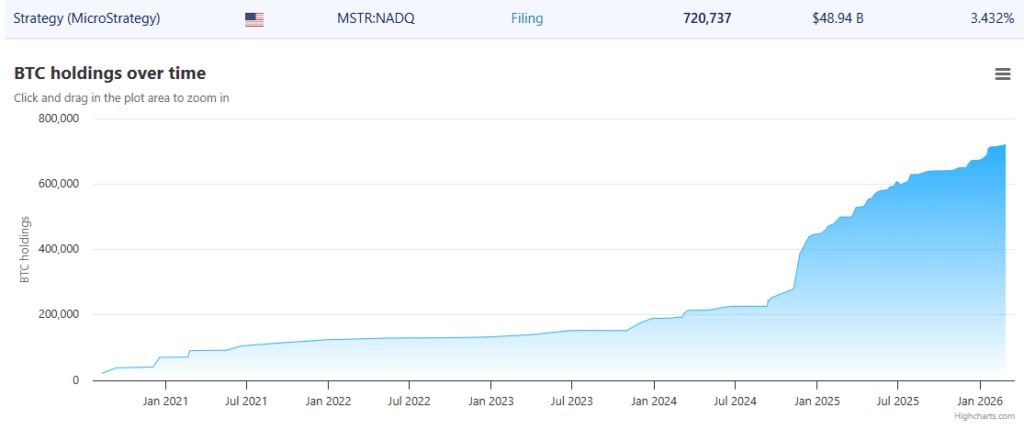Open the chart context menu hamburger icon
The image size is (1024, 430).
pyautogui.click(x=1002, y=74)
